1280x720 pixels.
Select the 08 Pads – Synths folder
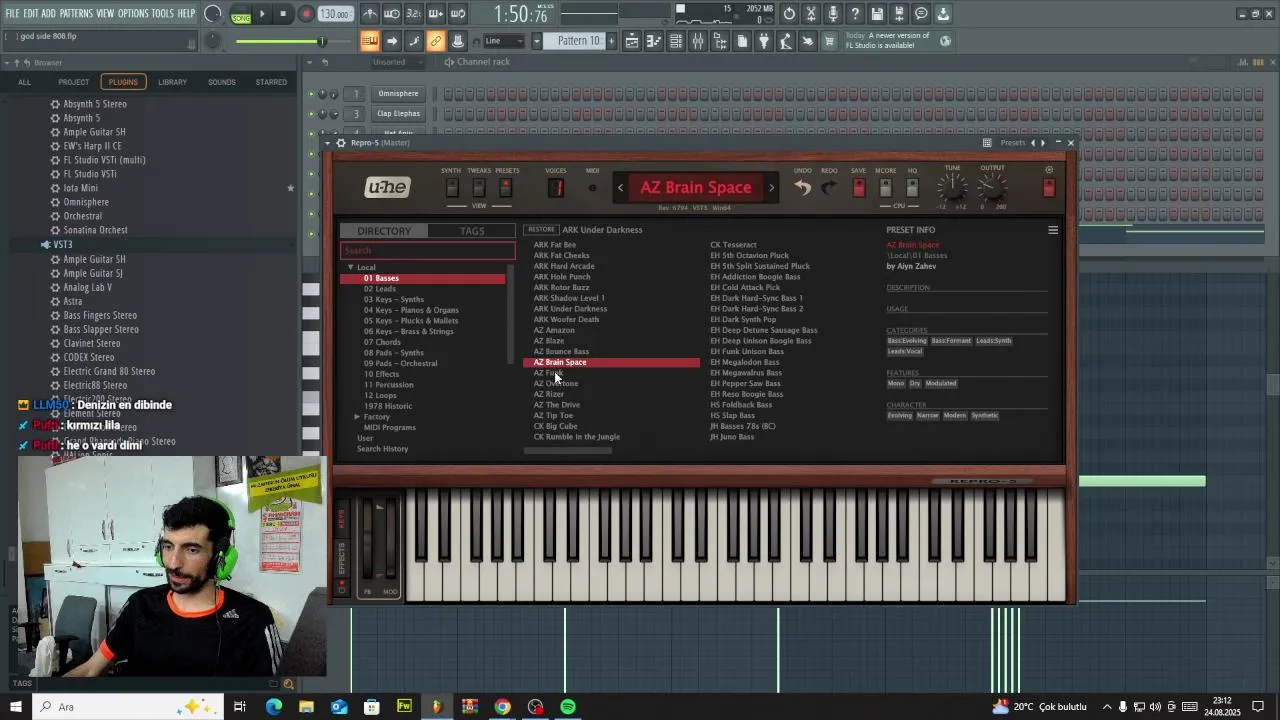coord(394,352)
